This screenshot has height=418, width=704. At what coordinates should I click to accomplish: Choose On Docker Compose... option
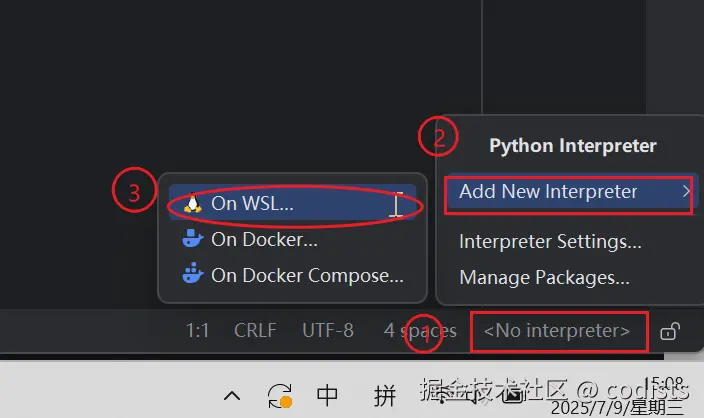pos(307,275)
